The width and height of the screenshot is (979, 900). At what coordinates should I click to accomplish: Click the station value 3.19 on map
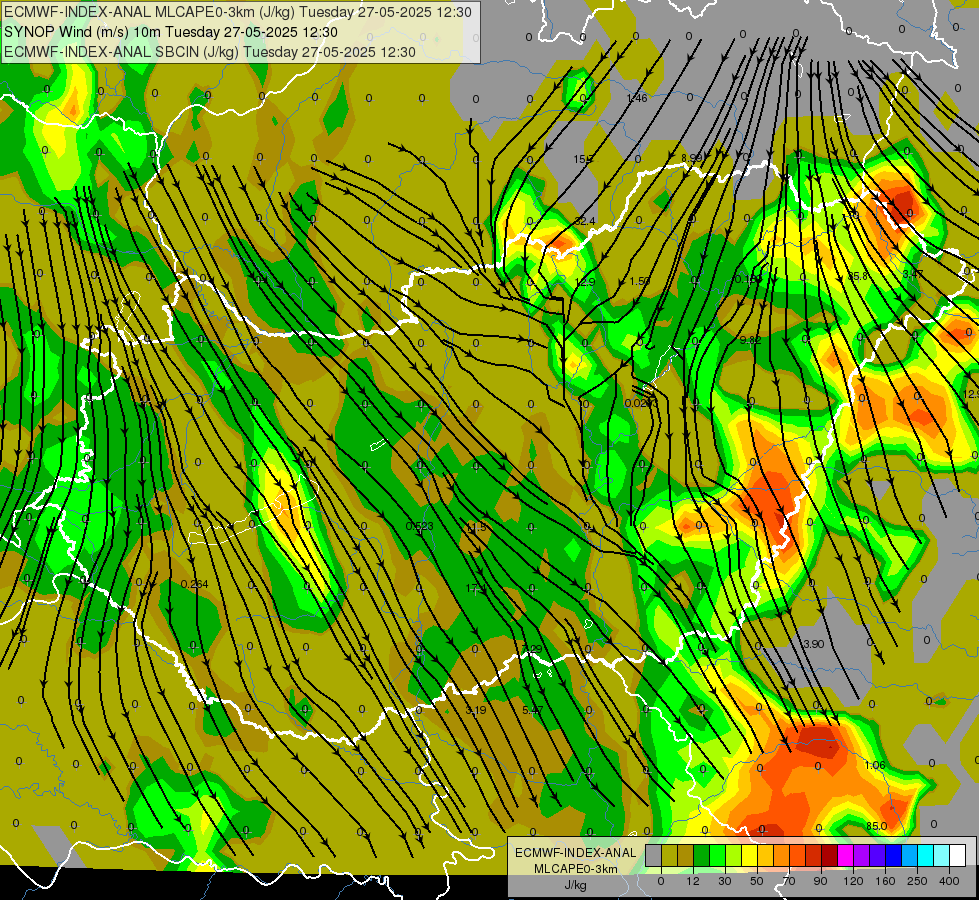click(476, 711)
